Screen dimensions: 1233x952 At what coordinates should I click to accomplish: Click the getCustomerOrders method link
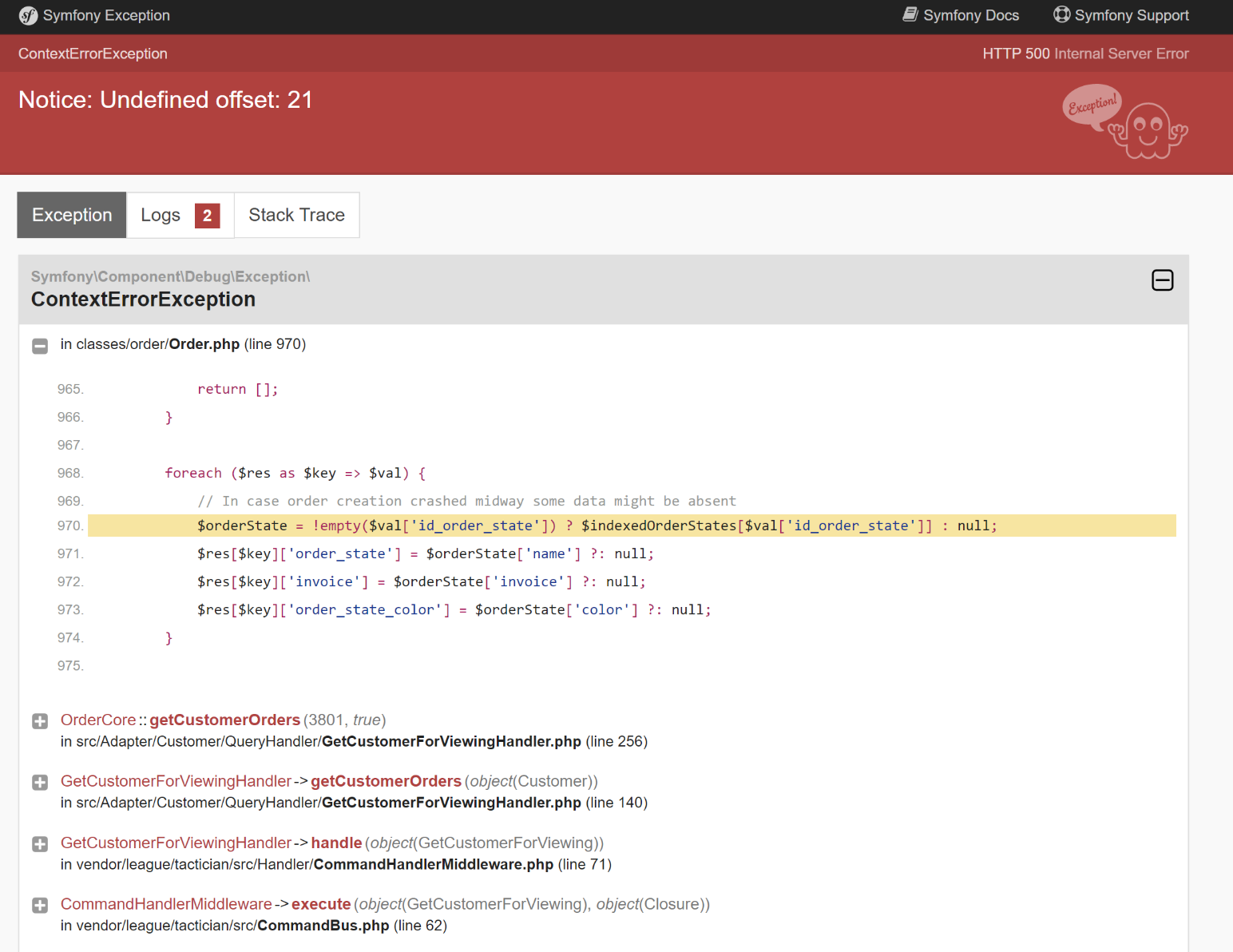point(224,720)
